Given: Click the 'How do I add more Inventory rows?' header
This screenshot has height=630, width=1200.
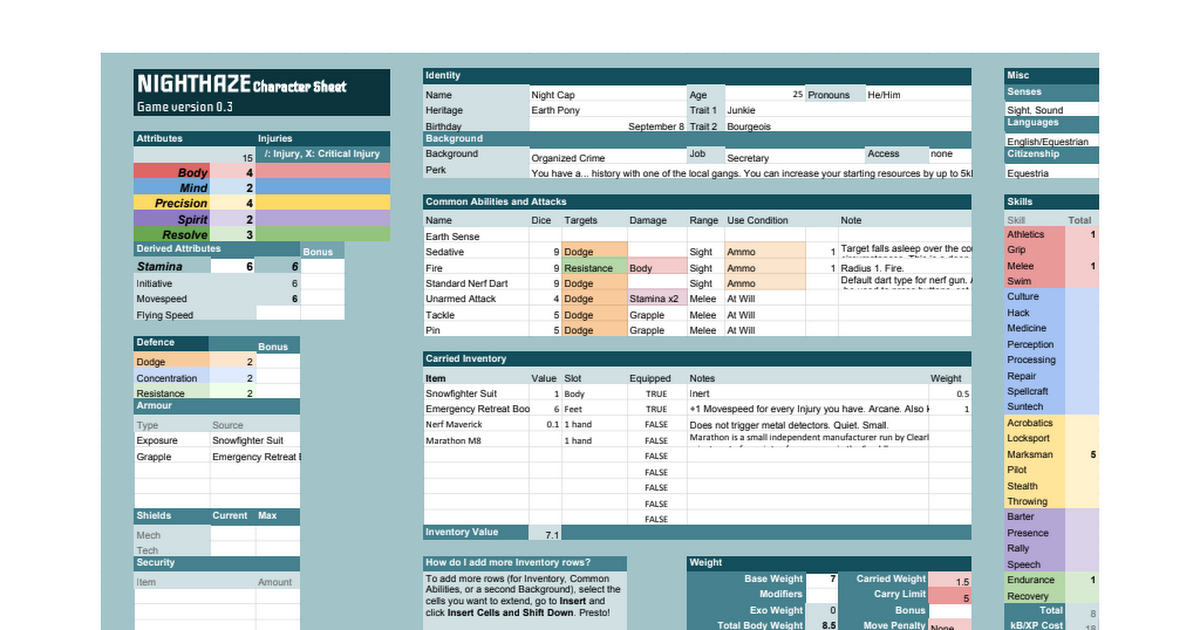Looking at the screenshot, I should pyautogui.click(x=525, y=562).
